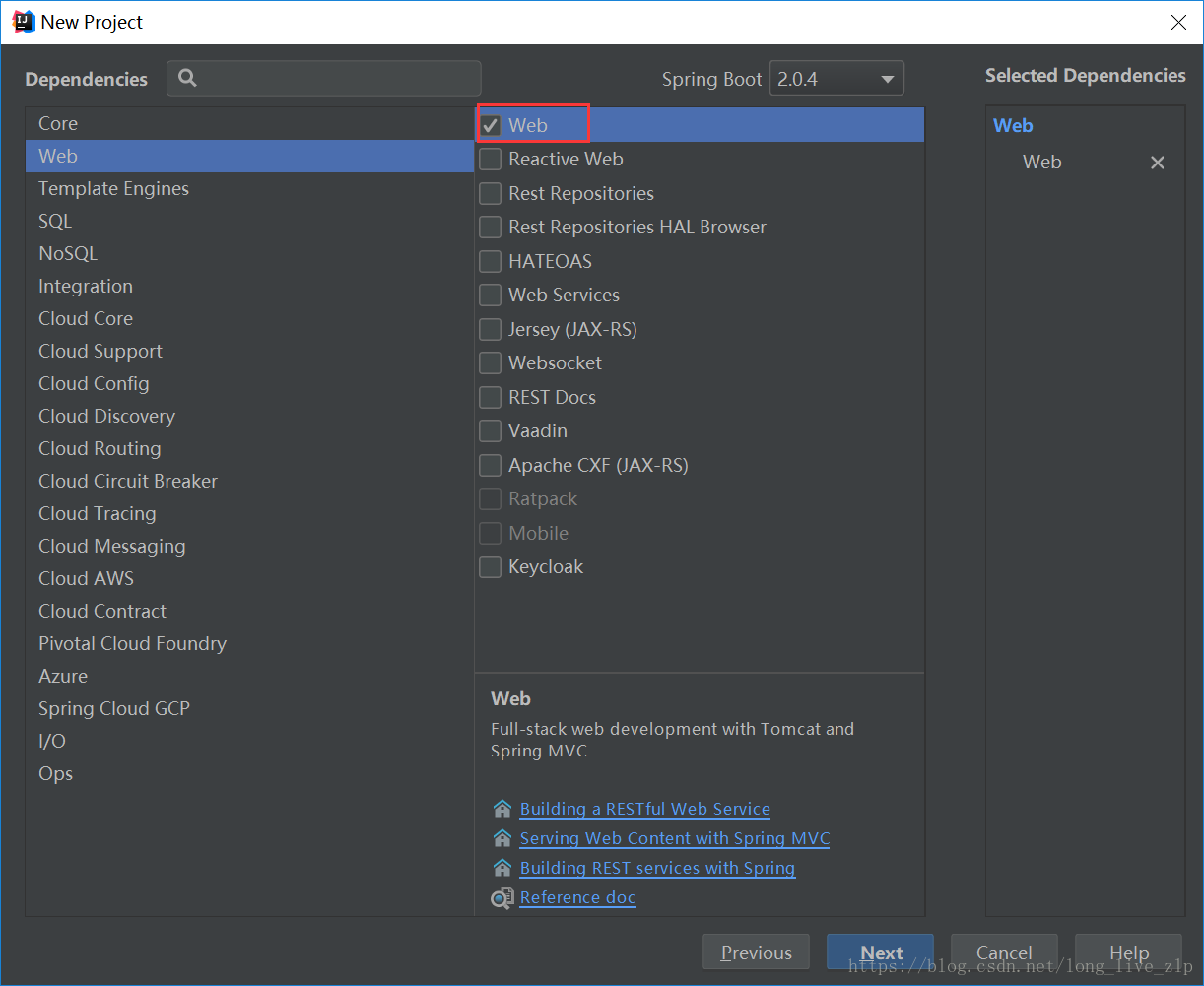Click the Help button
The width and height of the screenshot is (1204, 986).
click(x=1128, y=953)
